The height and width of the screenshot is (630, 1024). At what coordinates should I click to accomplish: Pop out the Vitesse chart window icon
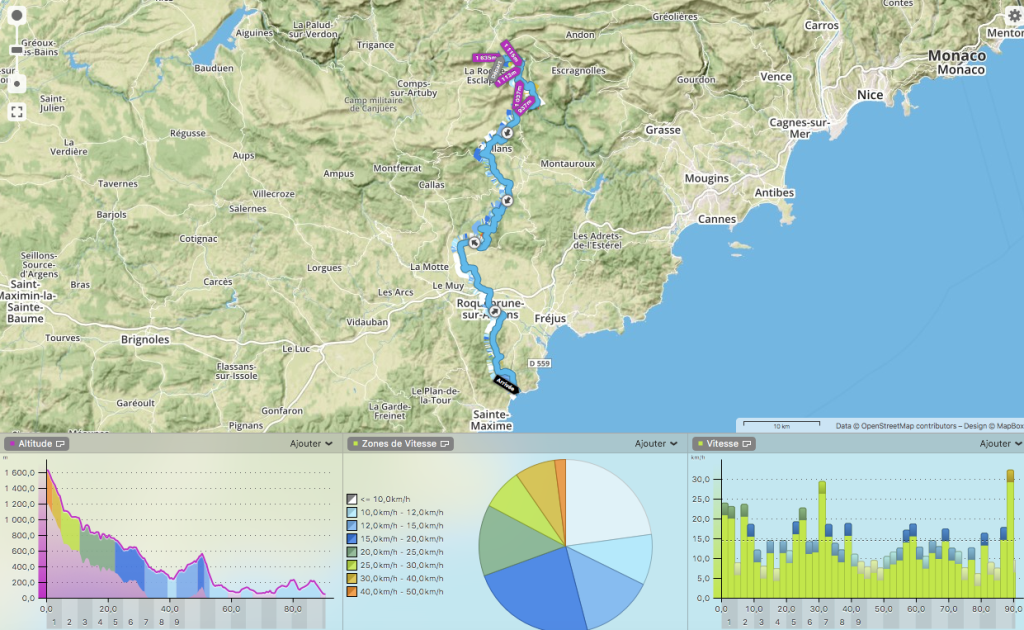[x=747, y=443]
